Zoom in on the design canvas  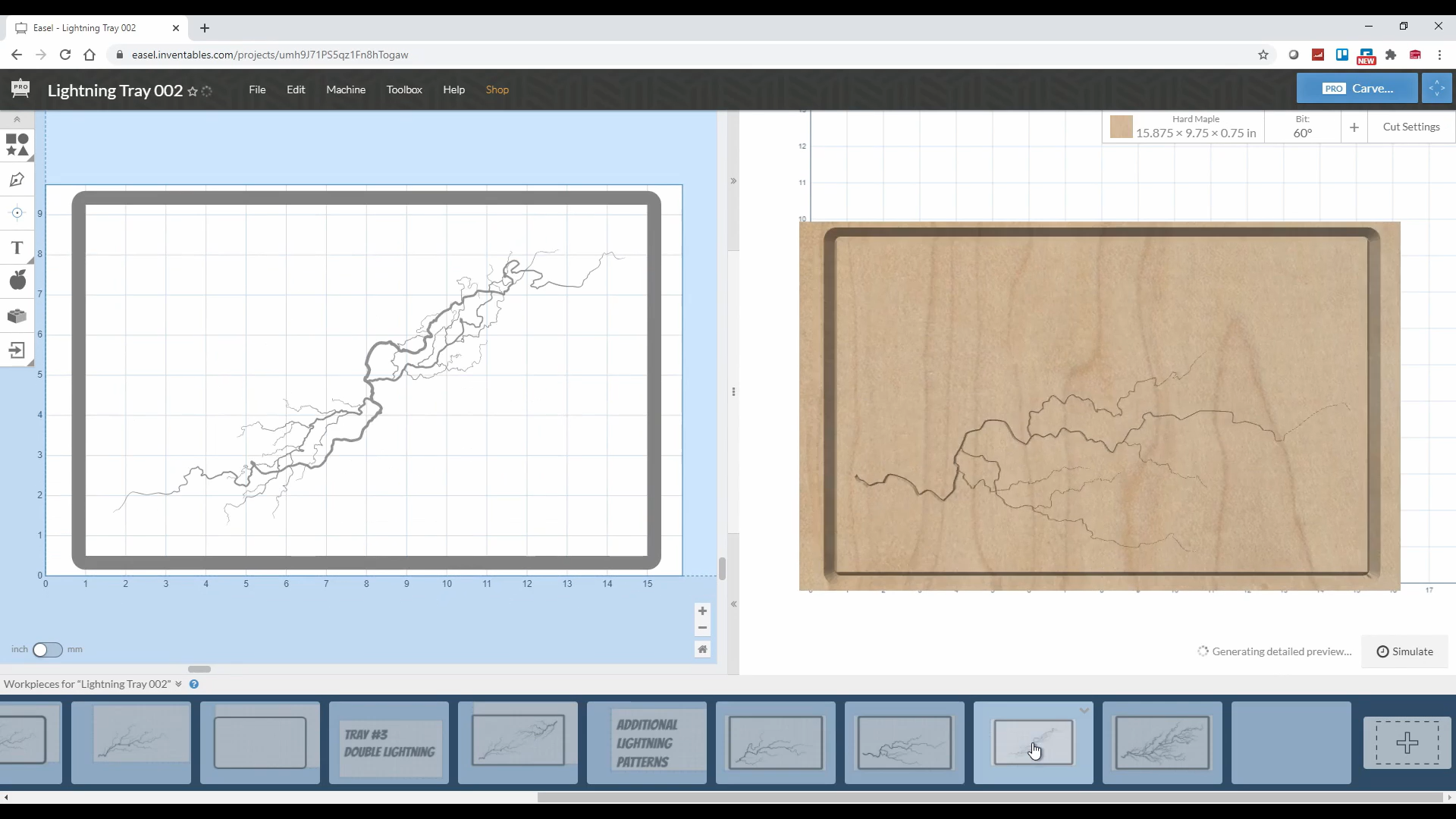[x=702, y=611]
